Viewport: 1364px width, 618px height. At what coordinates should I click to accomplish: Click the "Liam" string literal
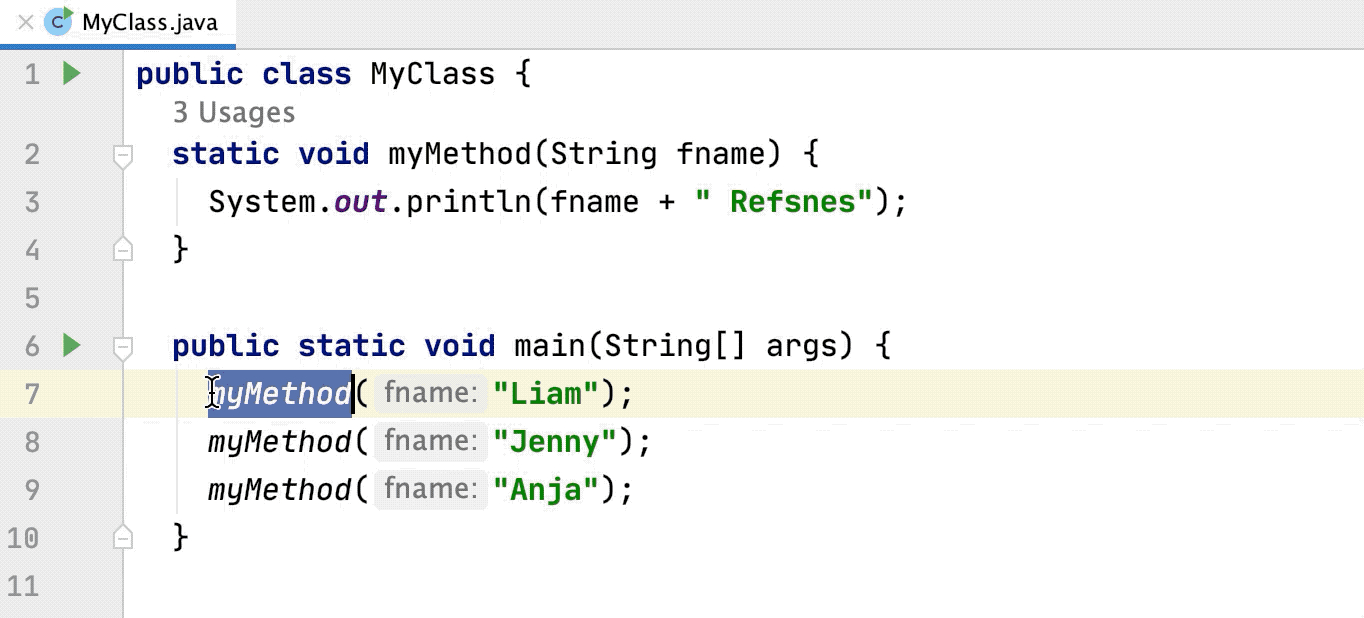pyautogui.click(x=546, y=393)
